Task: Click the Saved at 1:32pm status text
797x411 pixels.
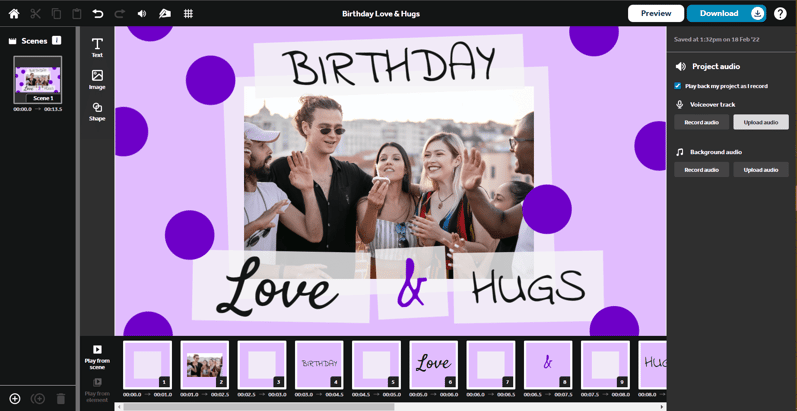Action: (x=717, y=39)
